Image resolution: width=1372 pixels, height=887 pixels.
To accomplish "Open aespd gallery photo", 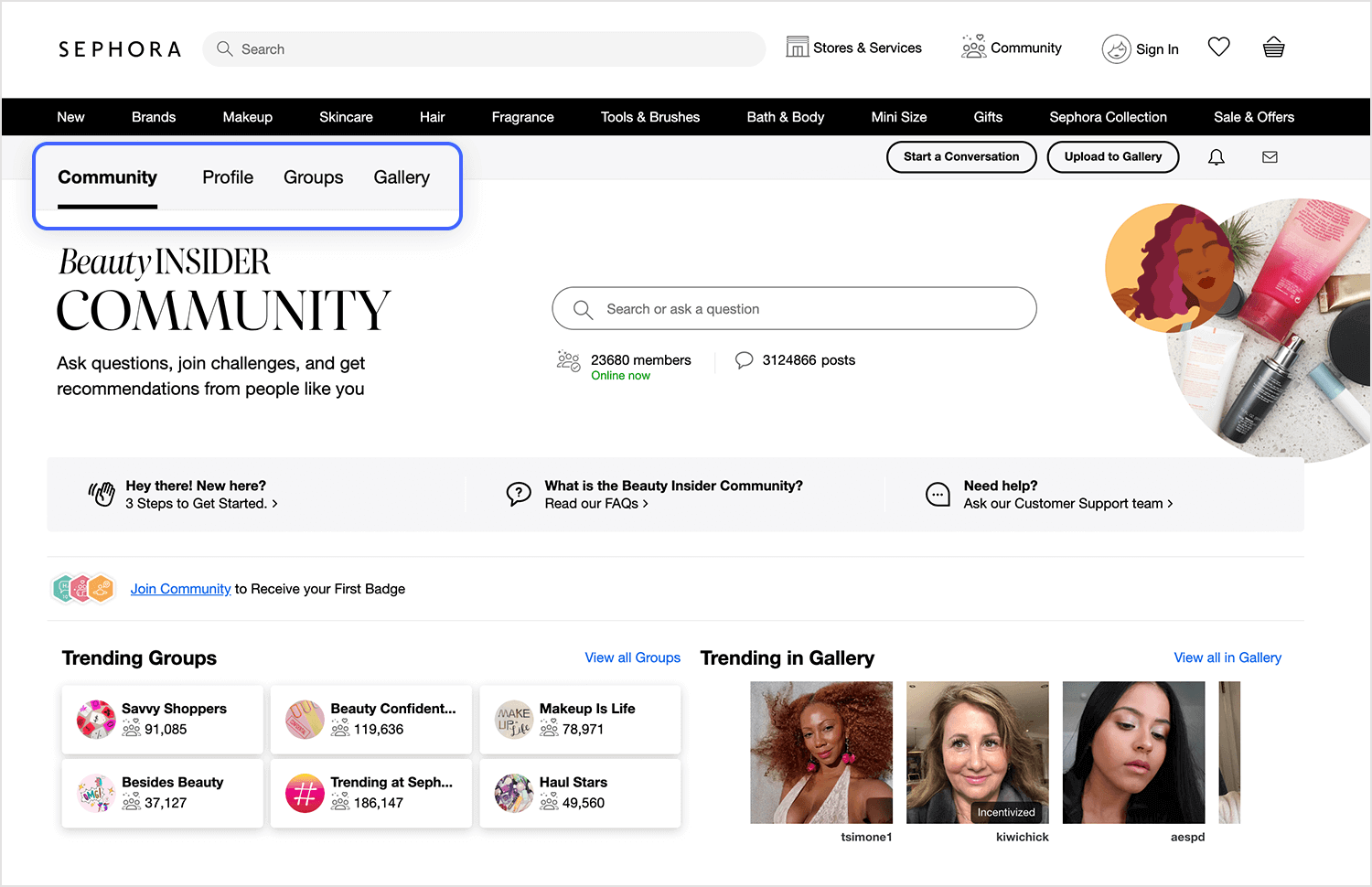I will click(x=1133, y=753).
